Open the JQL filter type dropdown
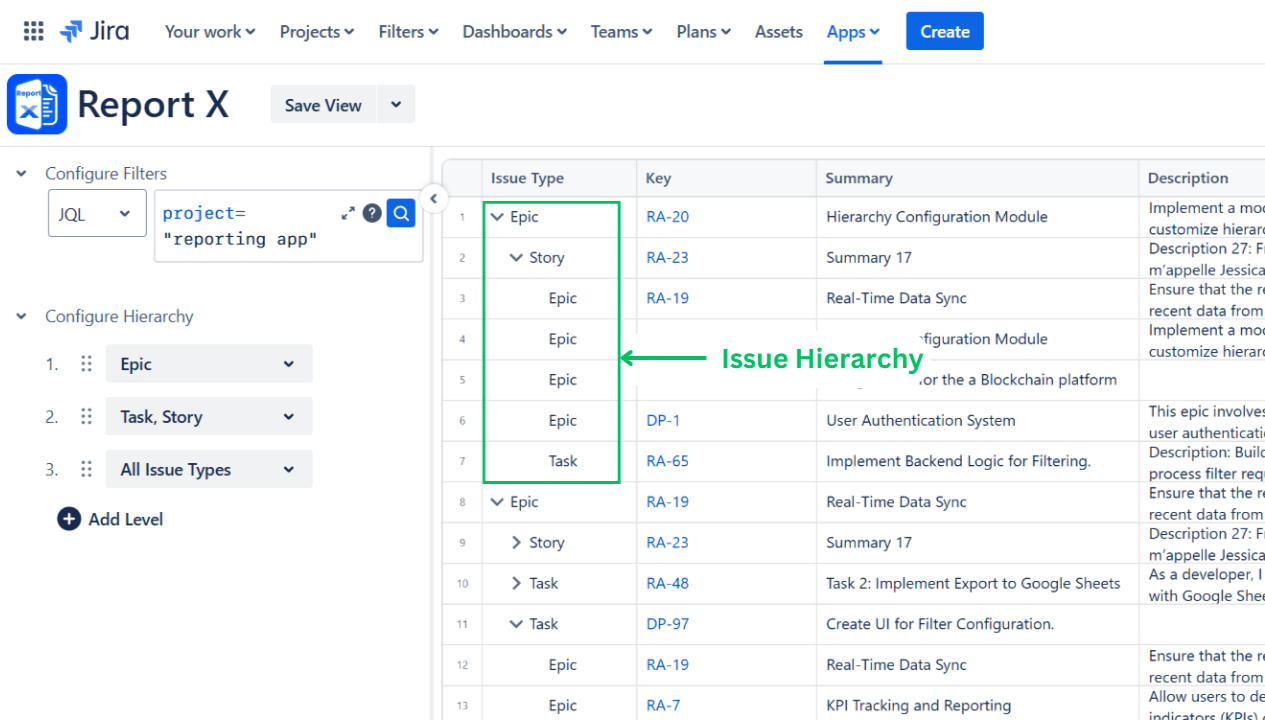Screen dimensions: 1265x720 [97, 213]
